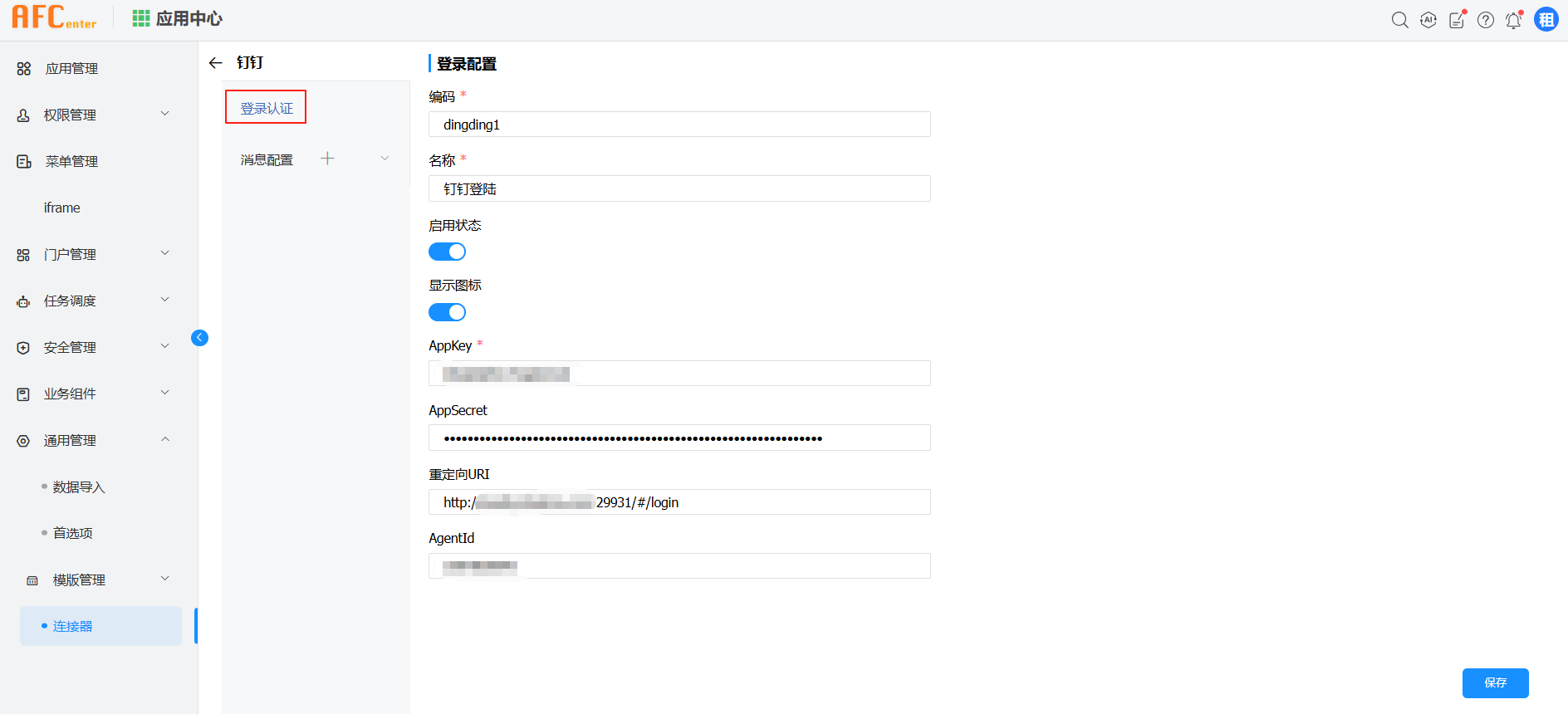Click the 安全管理 shield icon
This screenshot has height=714, width=1568.
pyautogui.click(x=23, y=348)
